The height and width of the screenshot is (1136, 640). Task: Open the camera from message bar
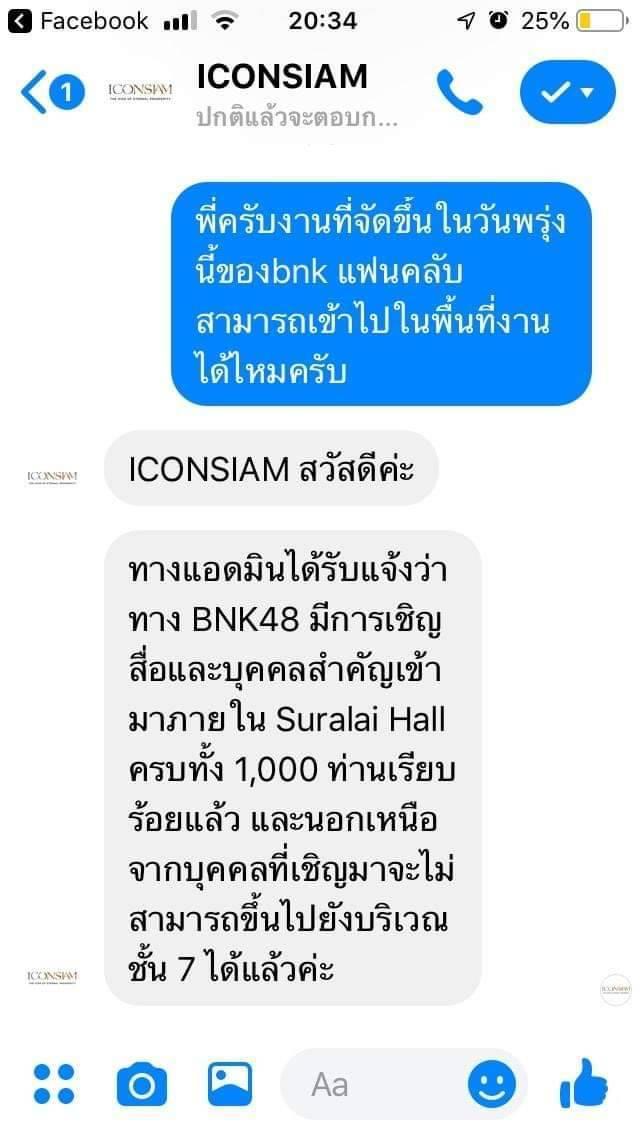142,1084
